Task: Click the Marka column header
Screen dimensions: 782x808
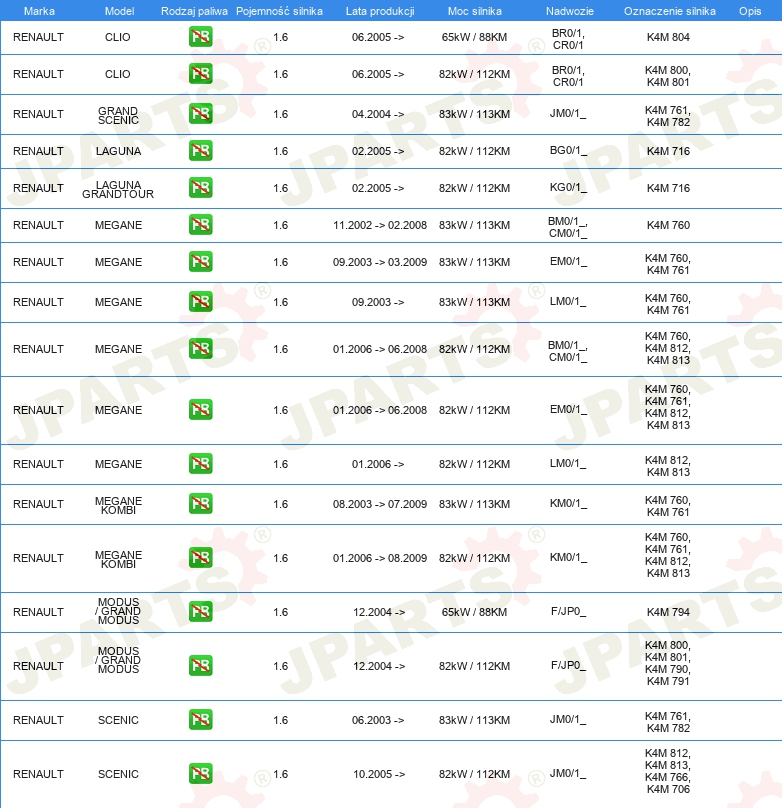Action: 39,11
